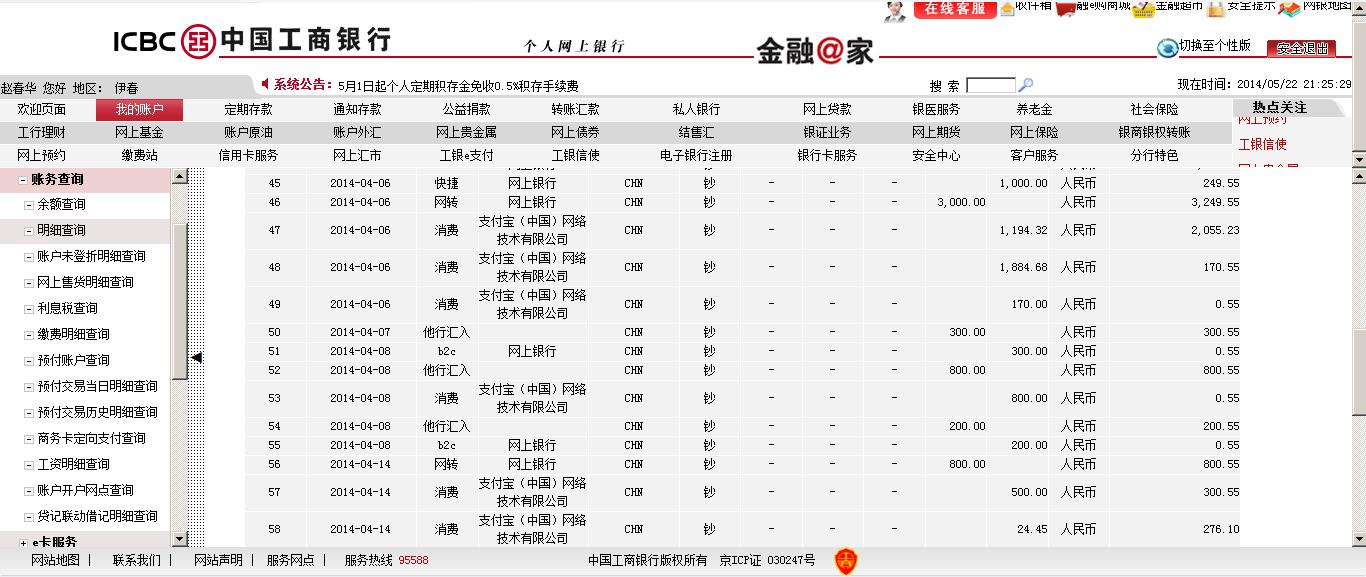Click the ICBC logo emblem

point(198,41)
